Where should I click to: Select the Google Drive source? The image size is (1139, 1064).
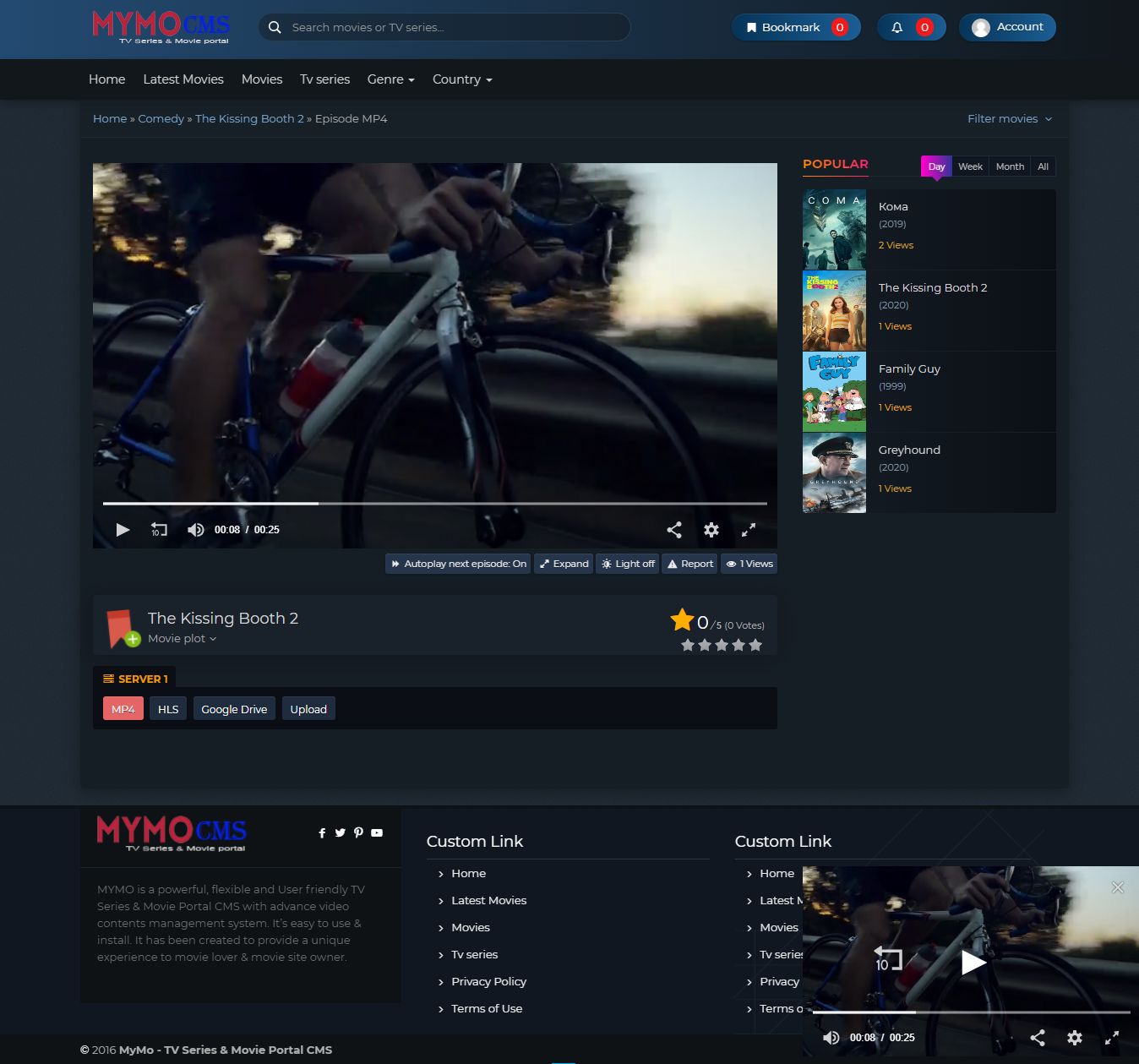(x=234, y=709)
